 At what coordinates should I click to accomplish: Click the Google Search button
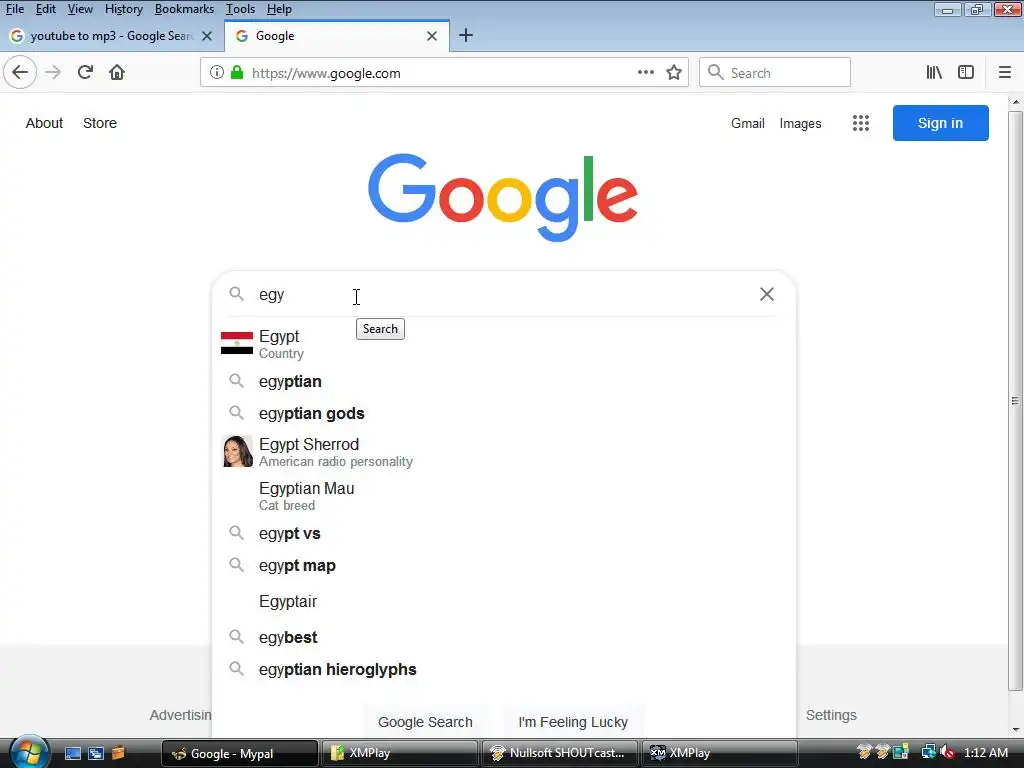tap(425, 722)
